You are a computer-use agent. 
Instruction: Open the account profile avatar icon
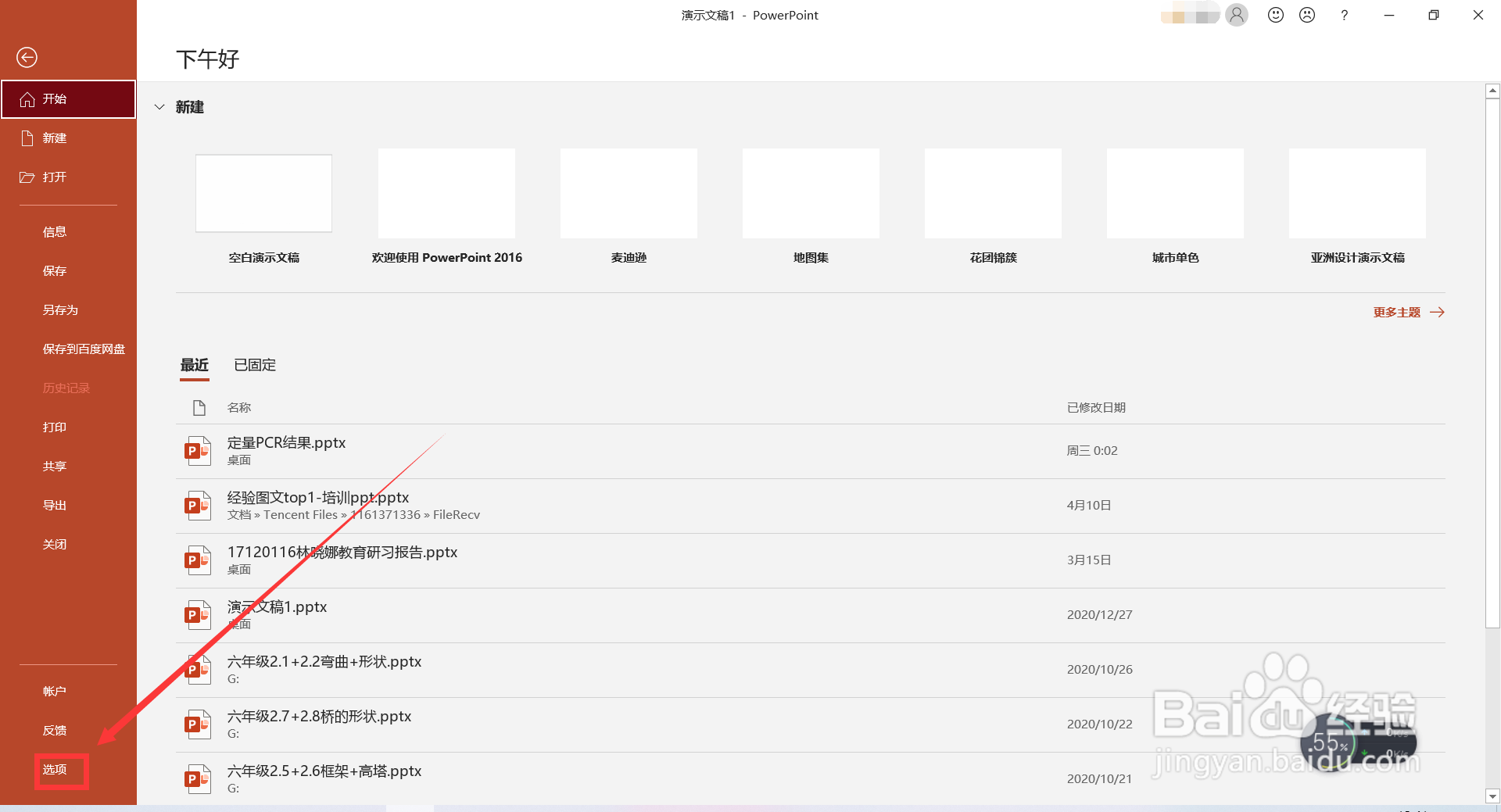coord(1237,15)
